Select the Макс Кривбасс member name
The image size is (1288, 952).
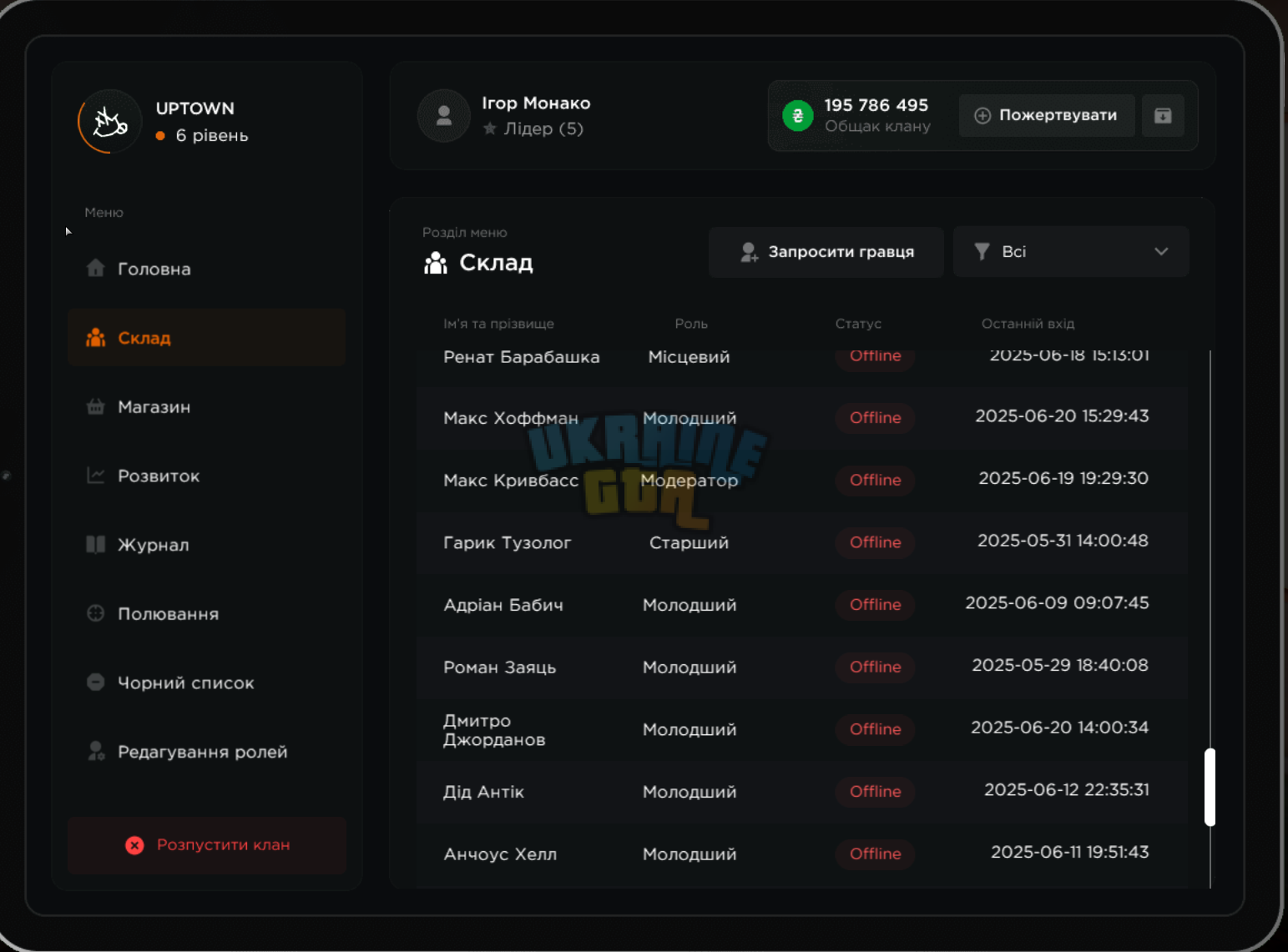pos(511,481)
